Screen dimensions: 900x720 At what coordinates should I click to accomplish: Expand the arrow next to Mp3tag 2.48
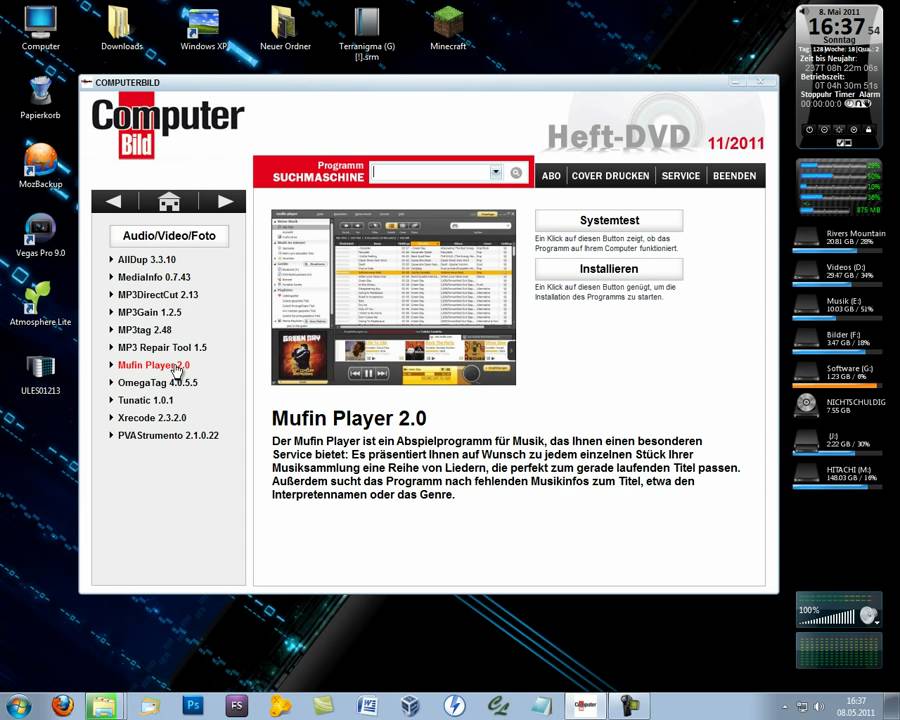click(111, 330)
